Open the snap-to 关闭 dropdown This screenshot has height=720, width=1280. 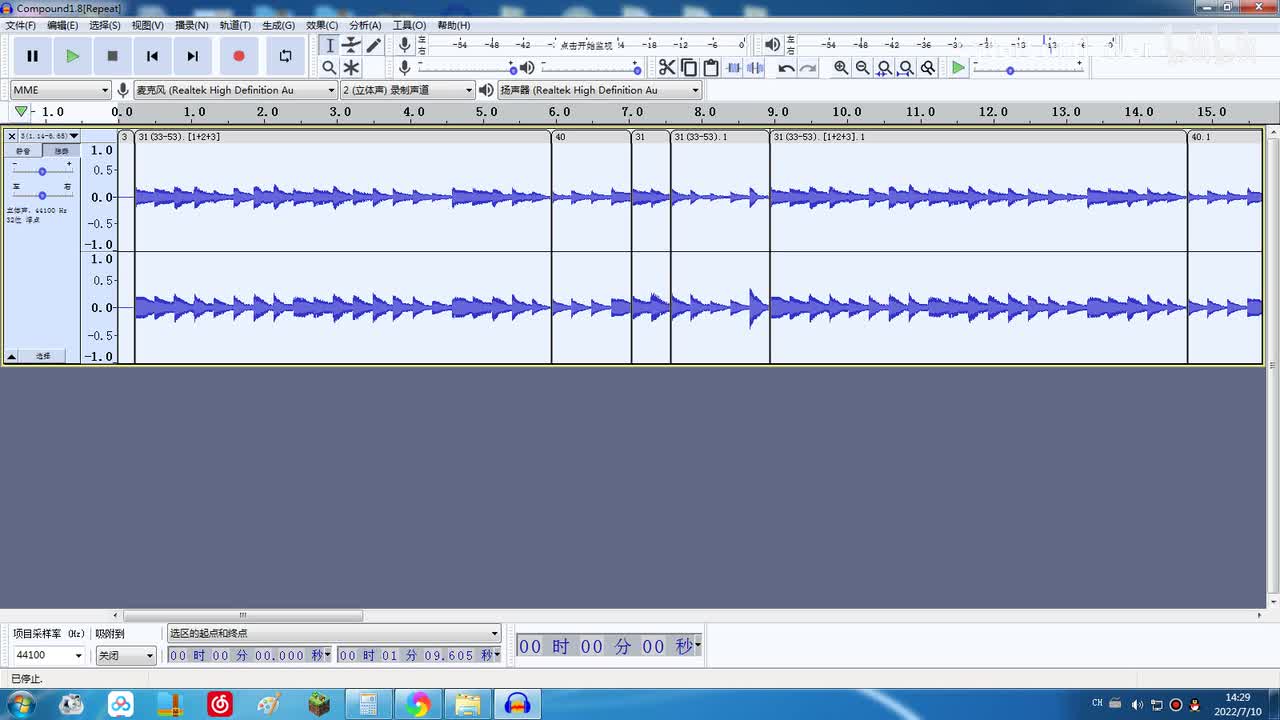[126, 655]
